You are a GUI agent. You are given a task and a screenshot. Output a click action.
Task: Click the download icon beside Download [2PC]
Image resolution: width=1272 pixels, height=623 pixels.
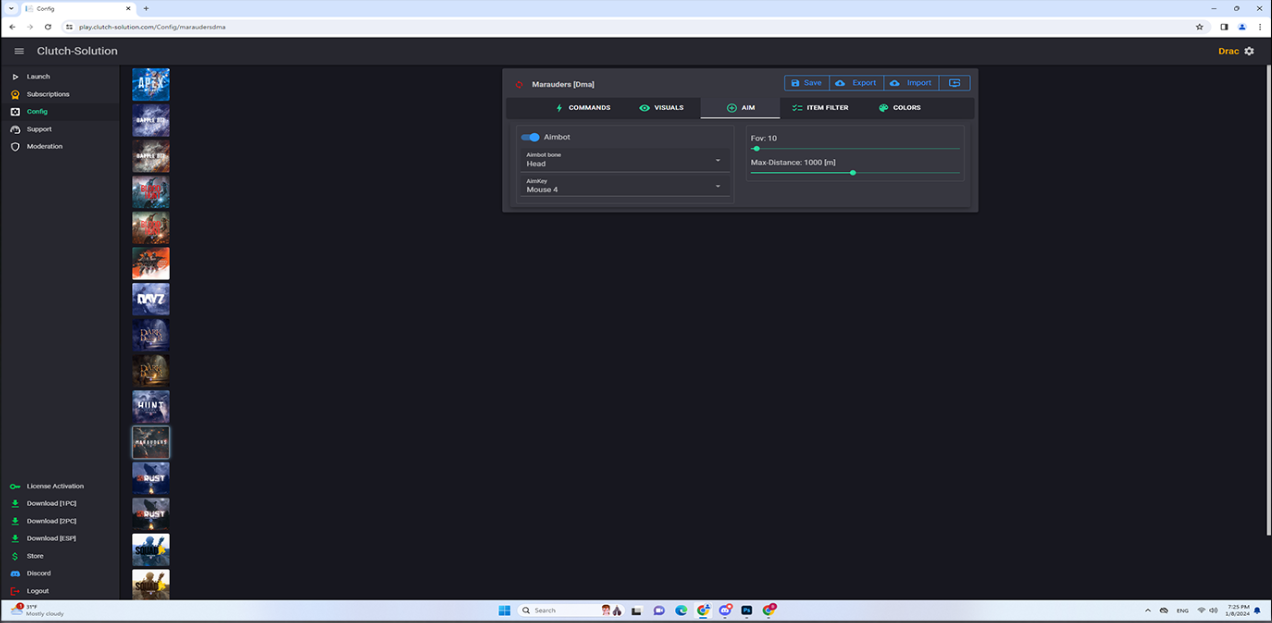coord(15,521)
